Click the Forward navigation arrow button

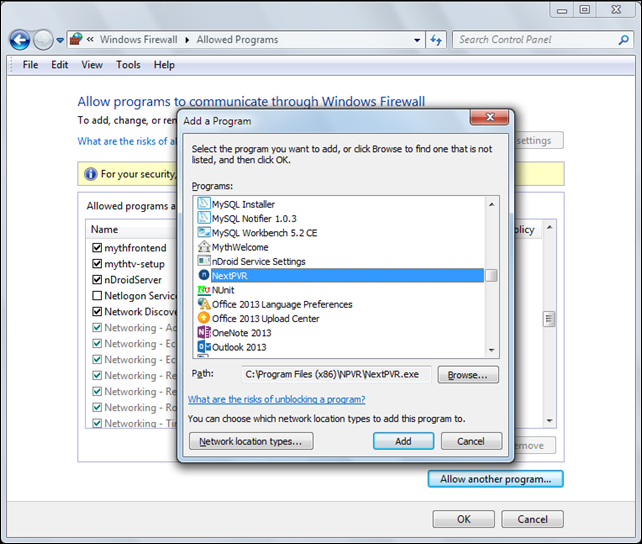[43, 40]
